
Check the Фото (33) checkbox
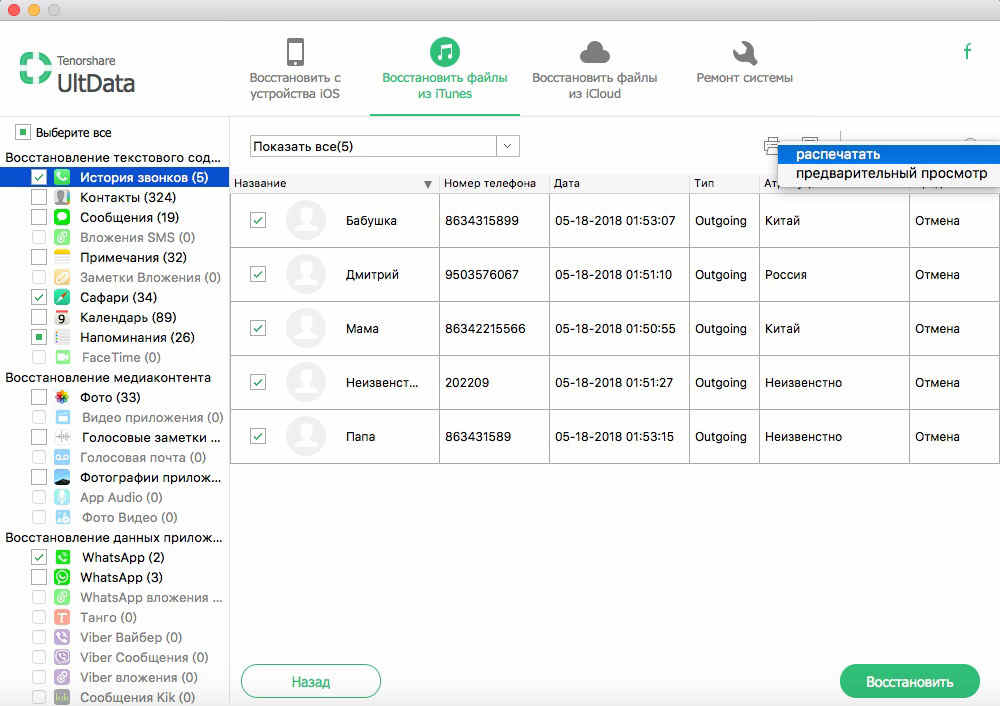(x=39, y=397)
